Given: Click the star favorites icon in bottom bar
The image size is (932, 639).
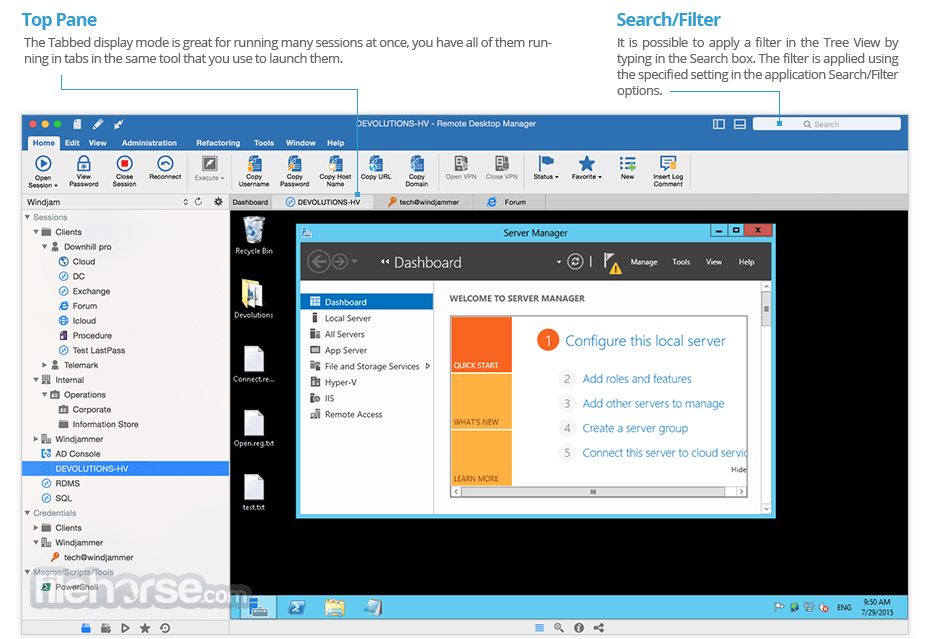Looking at the screenshot, I should [x=144, y=628].
